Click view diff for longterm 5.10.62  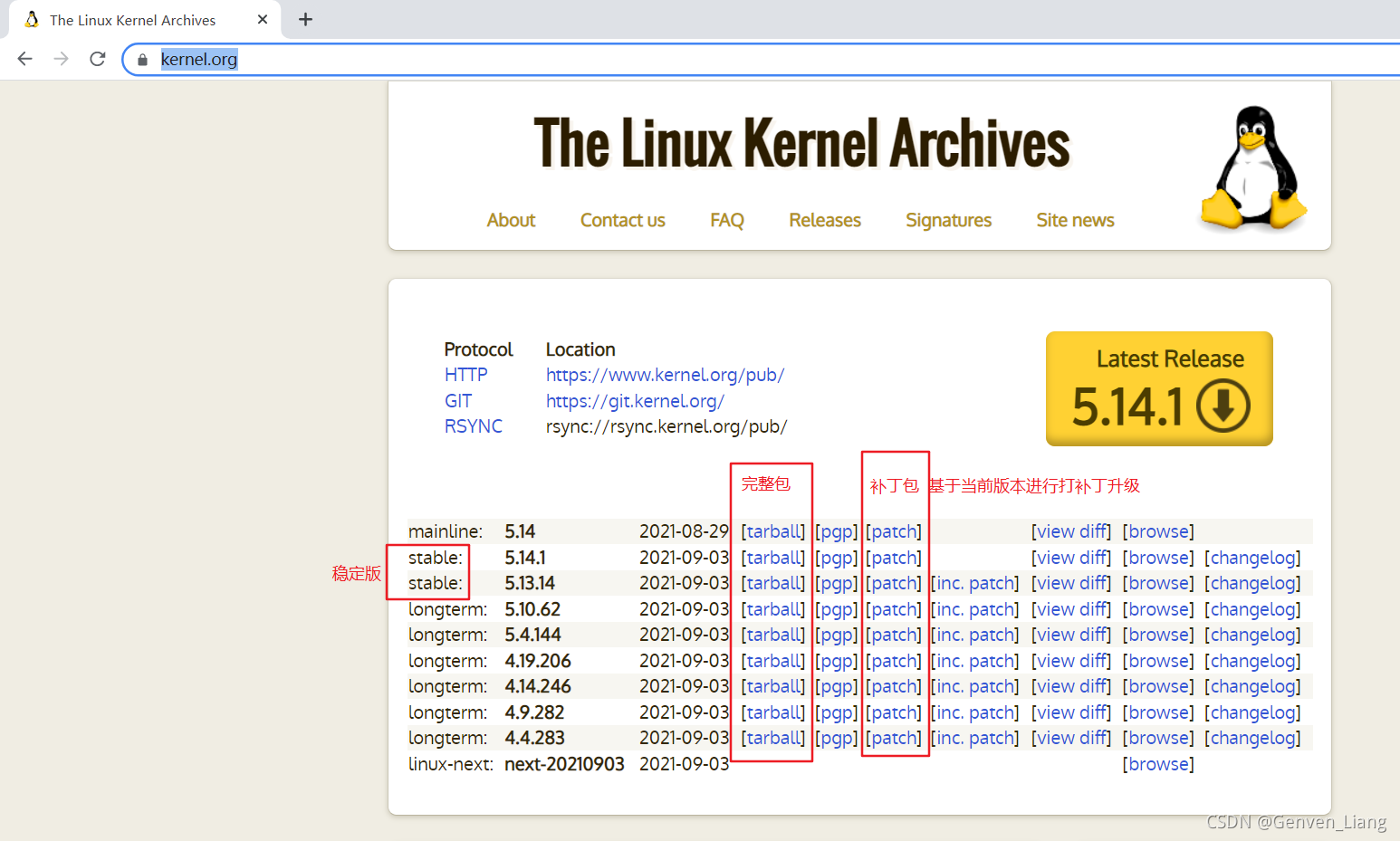1071,609
